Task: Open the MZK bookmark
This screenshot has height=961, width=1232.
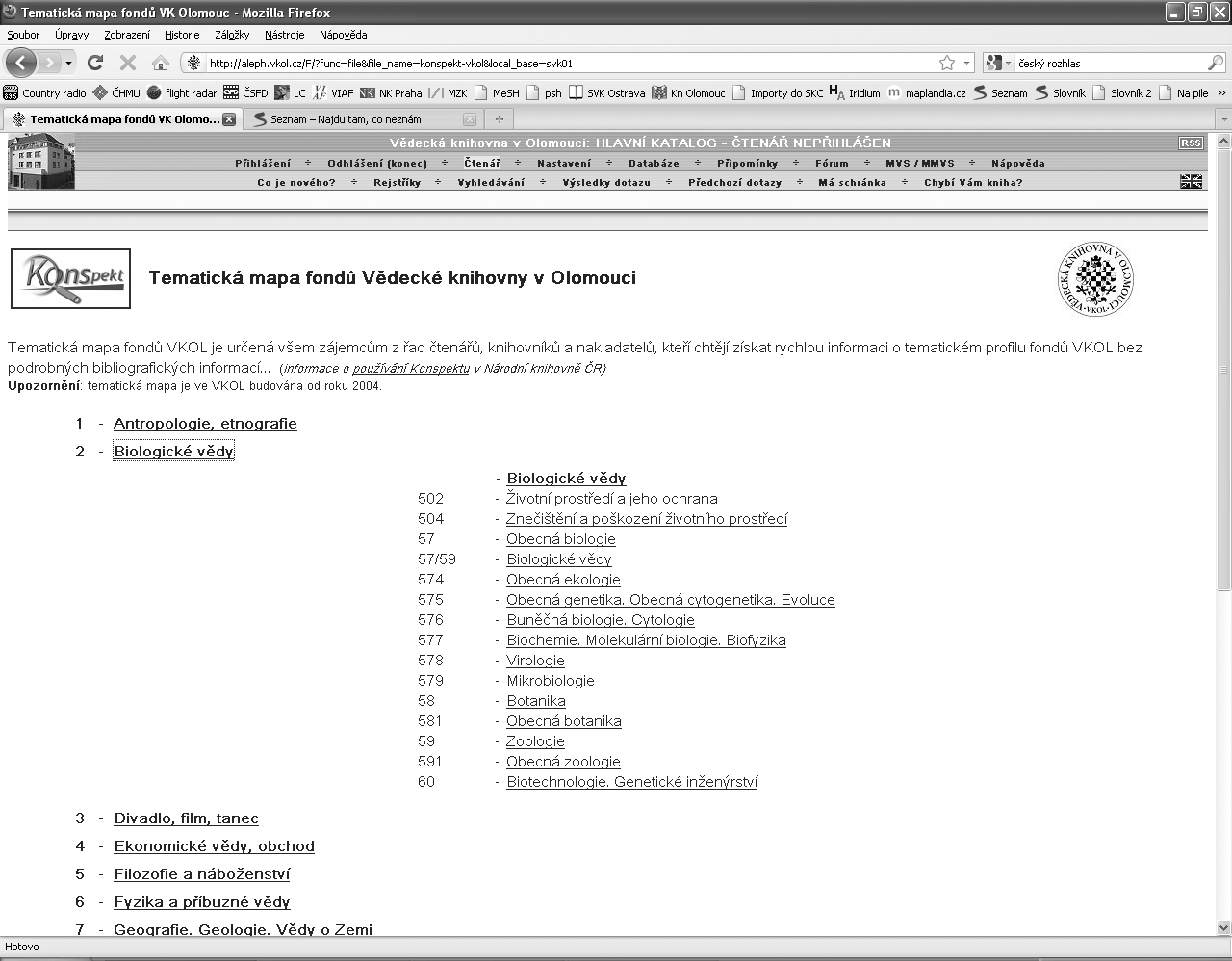Action: [448, 93]
